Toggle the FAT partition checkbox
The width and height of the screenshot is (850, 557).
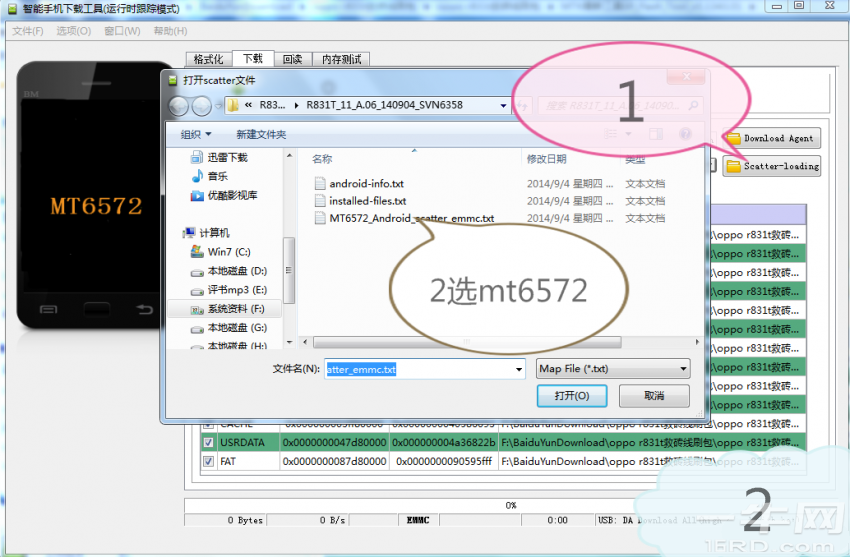coord(208,462)
